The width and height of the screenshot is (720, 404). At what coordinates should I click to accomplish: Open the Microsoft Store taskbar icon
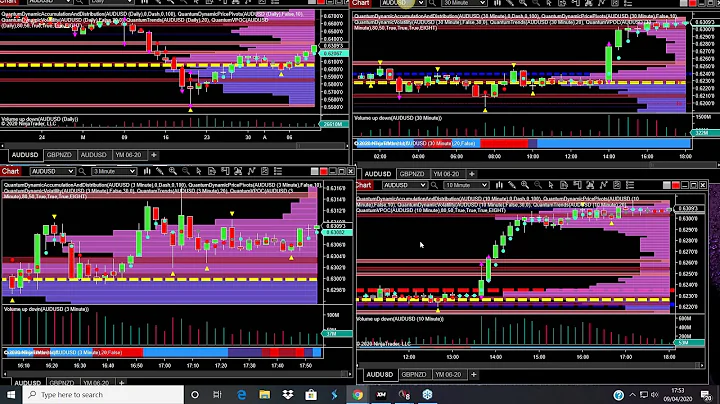pyautogui.click(x=311, y=395)
